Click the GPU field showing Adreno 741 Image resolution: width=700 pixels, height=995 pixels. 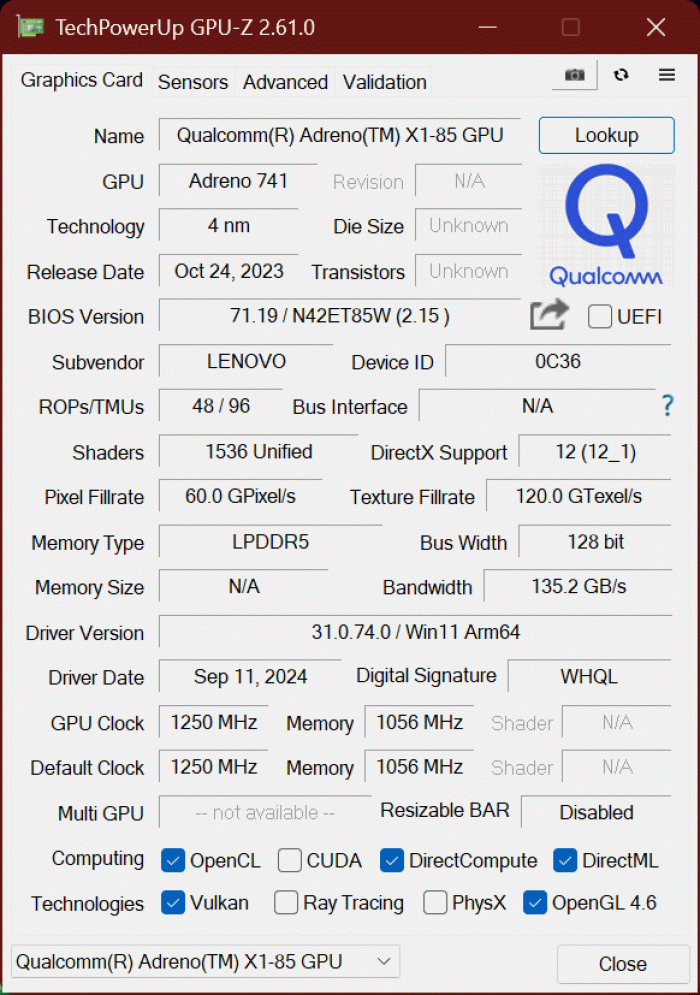[238, 181]
